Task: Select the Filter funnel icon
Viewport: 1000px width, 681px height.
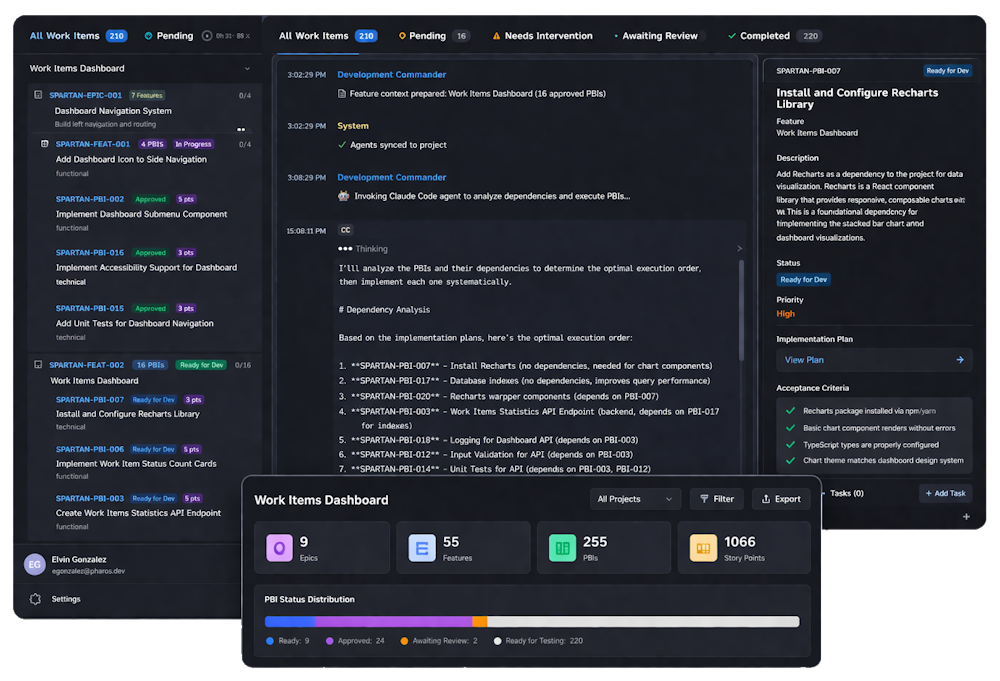Action: click(x=703, y=498)
